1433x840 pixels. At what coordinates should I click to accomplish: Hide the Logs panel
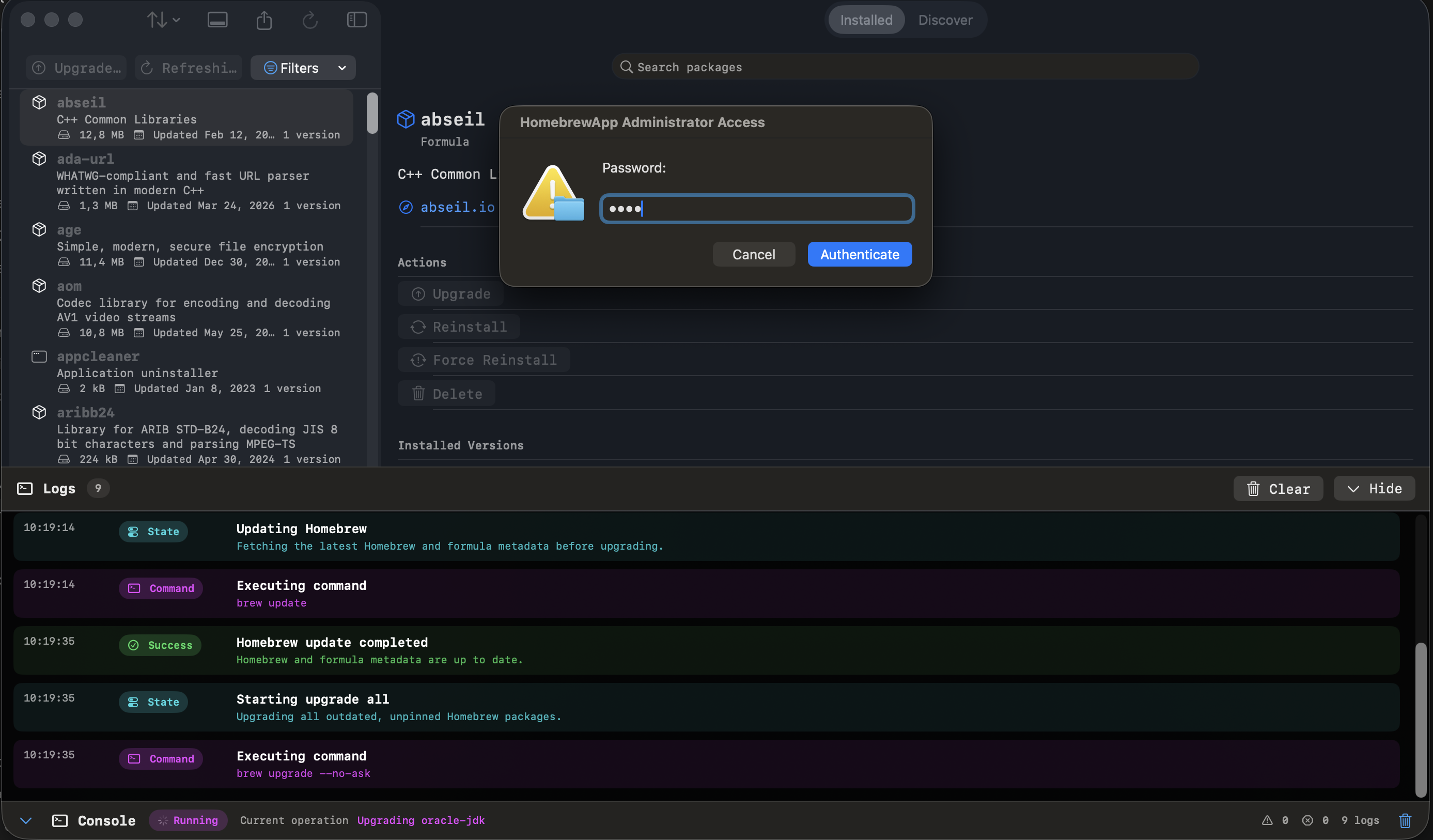pos(1374,489)
